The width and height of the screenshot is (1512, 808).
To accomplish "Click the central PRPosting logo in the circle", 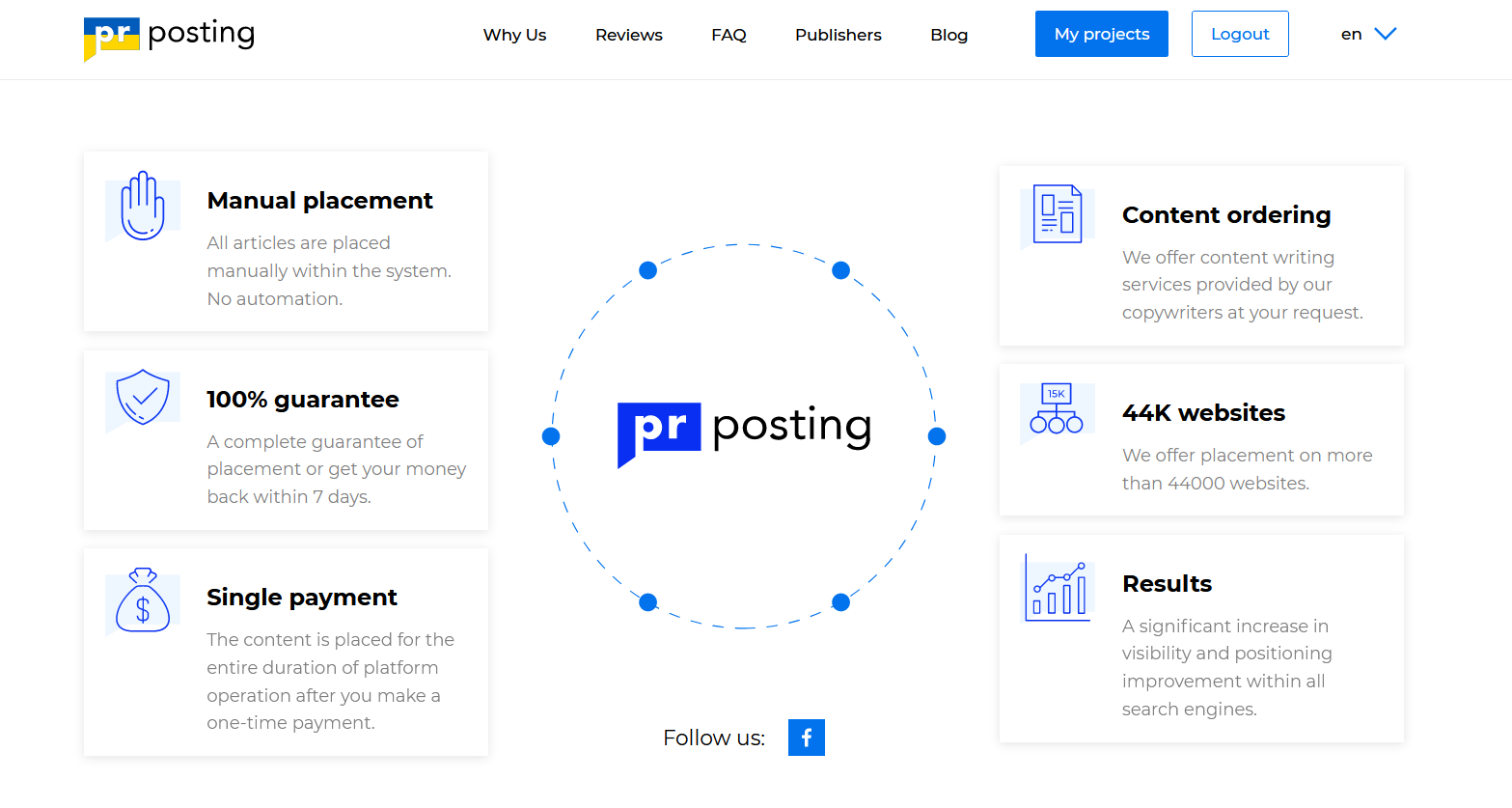I will click(x=744, y=433).
